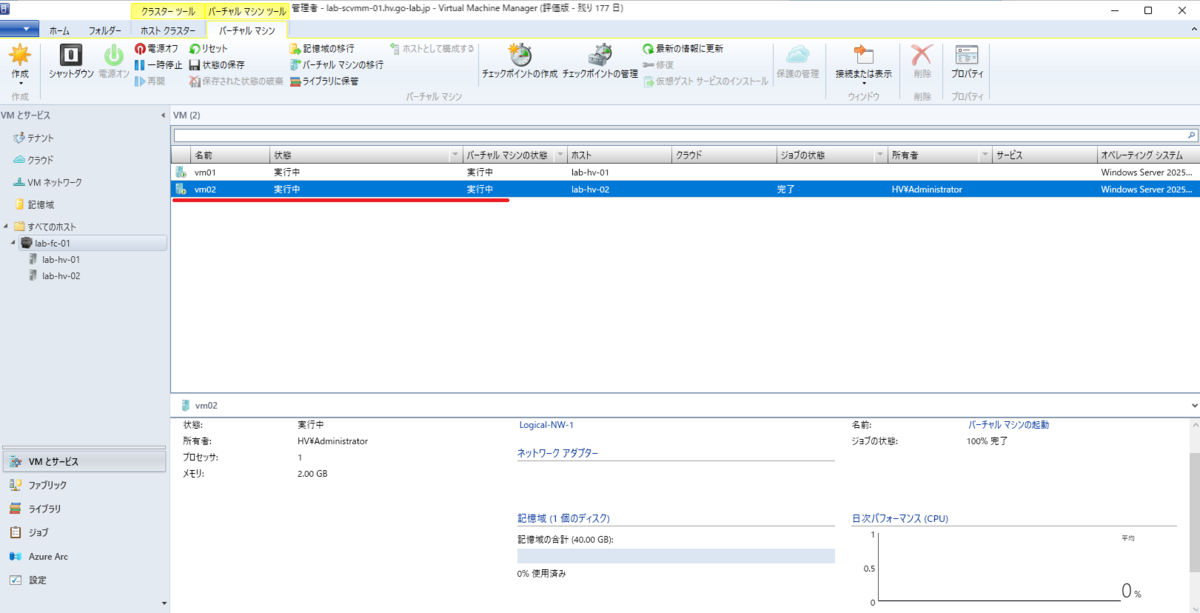Click the vm01 row's VM icon
Screen dimensions: 1200x613
[x=181, y=172]
